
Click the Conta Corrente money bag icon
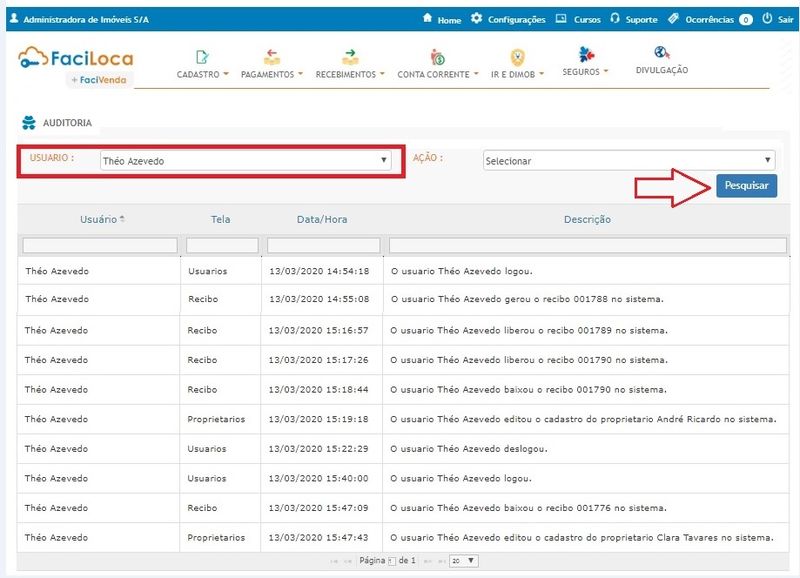(437, 58)
